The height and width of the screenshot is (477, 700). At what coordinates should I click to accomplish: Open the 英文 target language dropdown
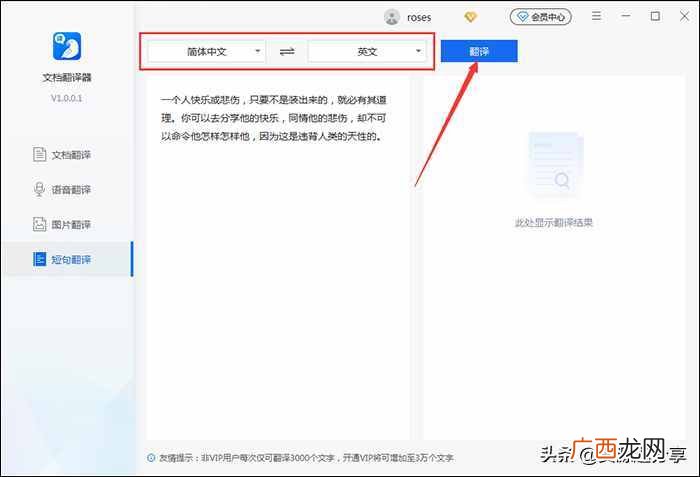367,52
